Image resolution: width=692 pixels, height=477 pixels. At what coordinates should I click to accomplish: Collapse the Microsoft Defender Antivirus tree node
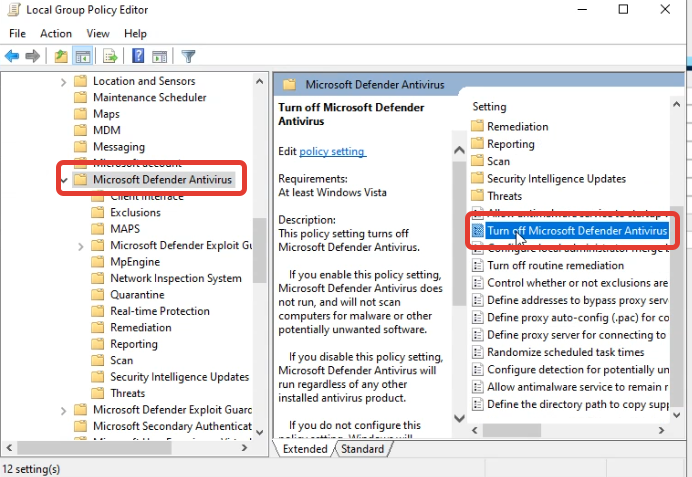64,180
